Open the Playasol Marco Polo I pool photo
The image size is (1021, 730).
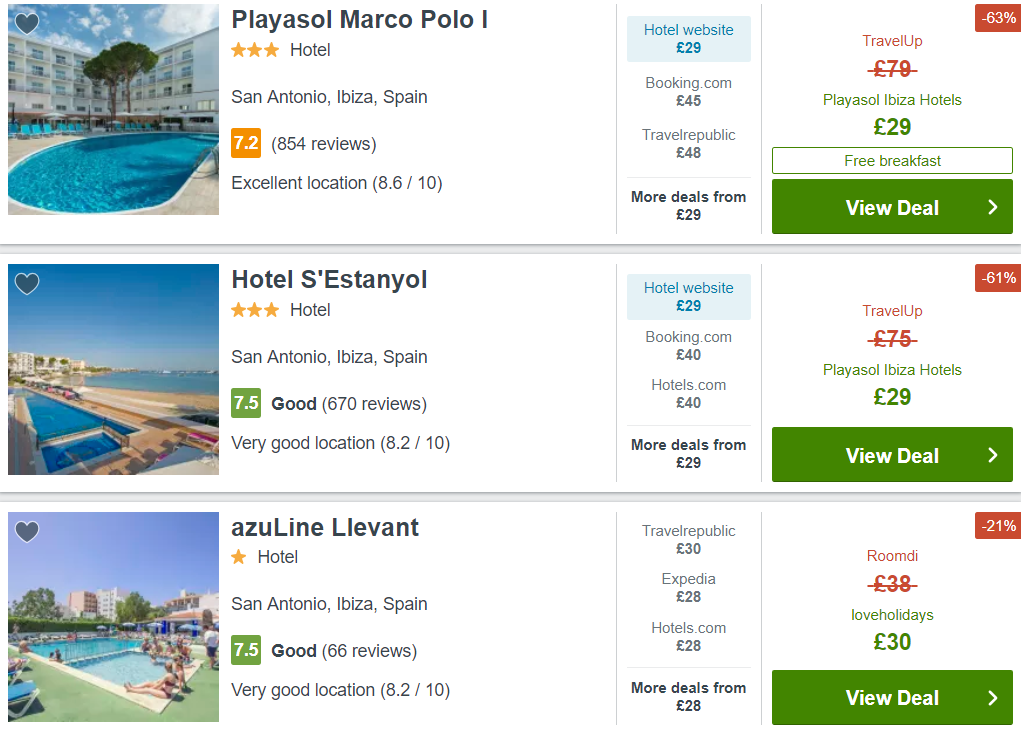113,109
